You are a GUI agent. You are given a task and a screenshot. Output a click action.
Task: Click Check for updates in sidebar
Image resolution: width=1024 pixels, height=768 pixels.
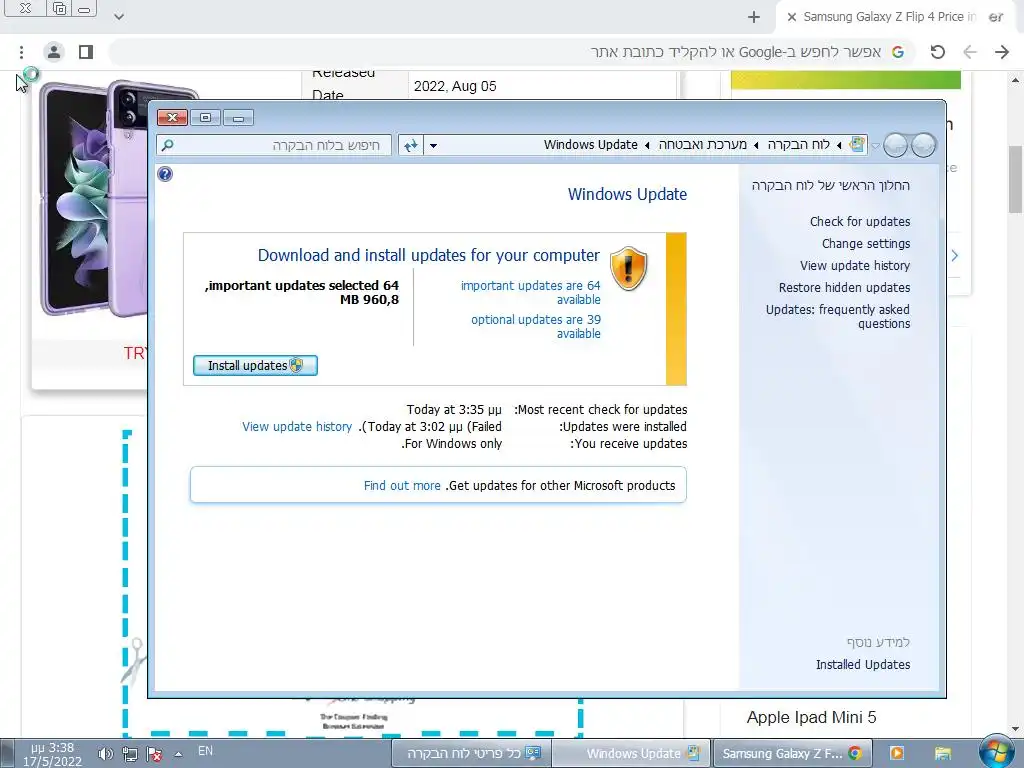pos(859,221)
